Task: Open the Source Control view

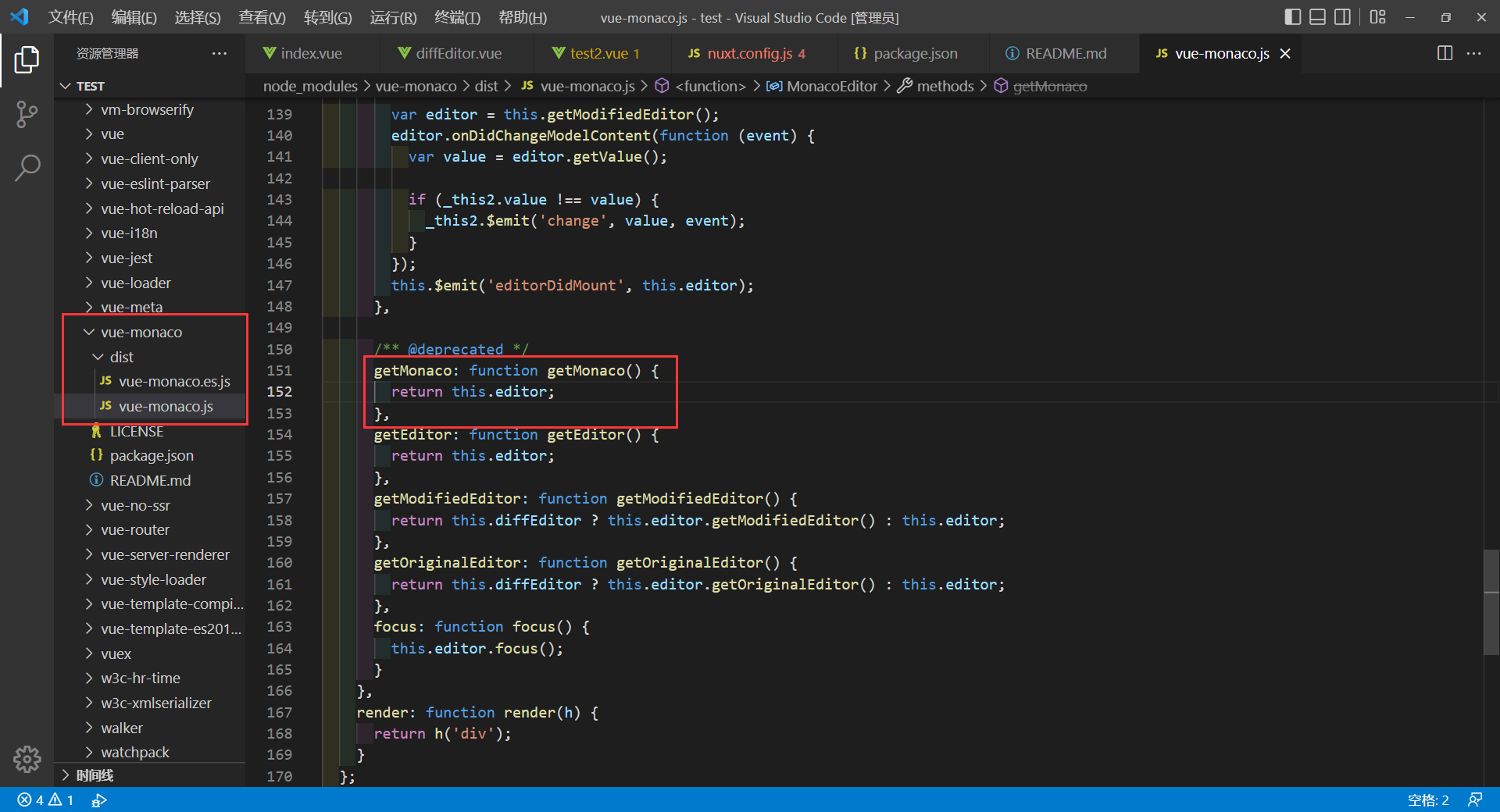Action: pyautogui.click(x=27, y=114)
